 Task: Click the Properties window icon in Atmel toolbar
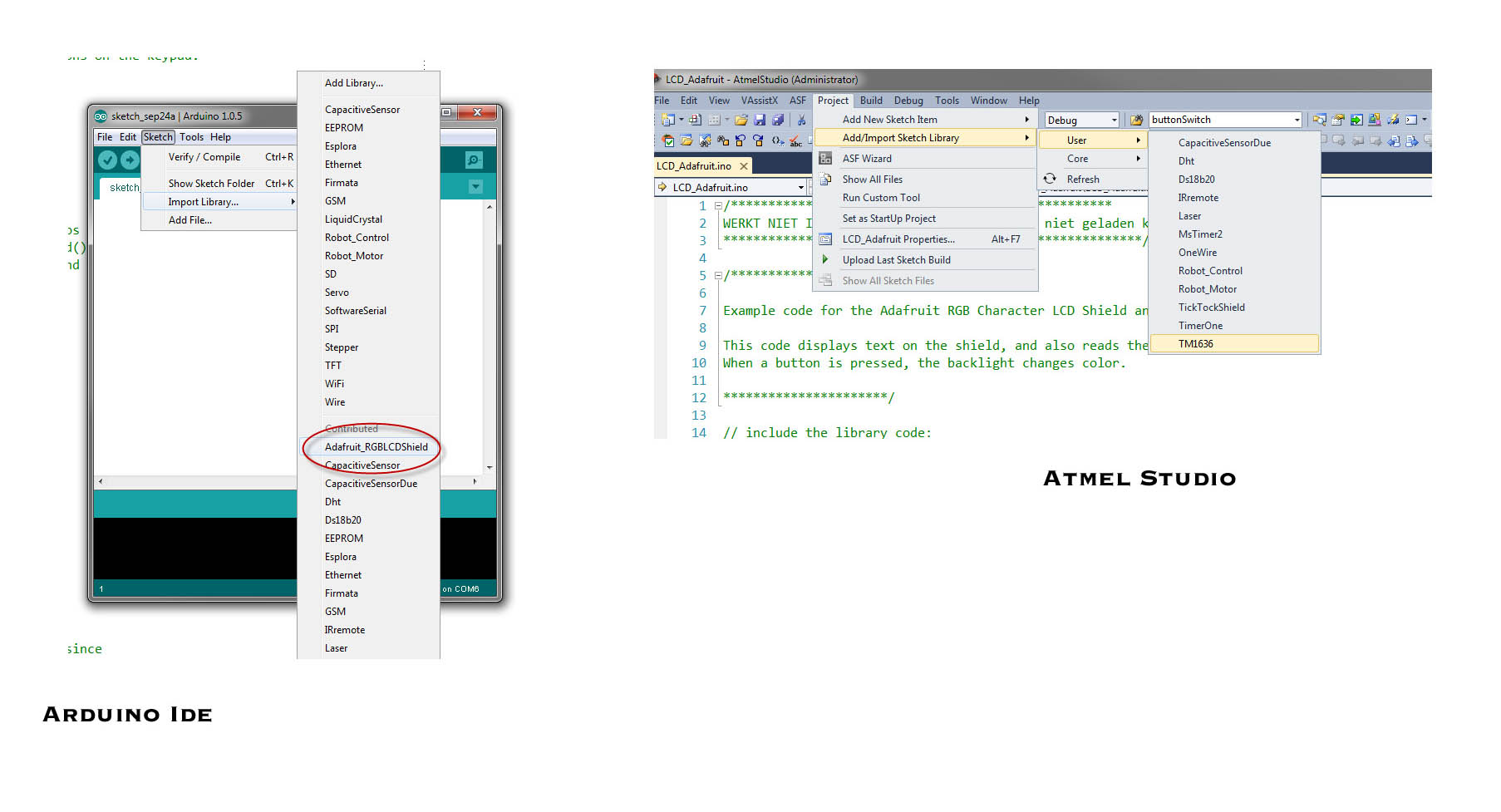(1338, 120)
